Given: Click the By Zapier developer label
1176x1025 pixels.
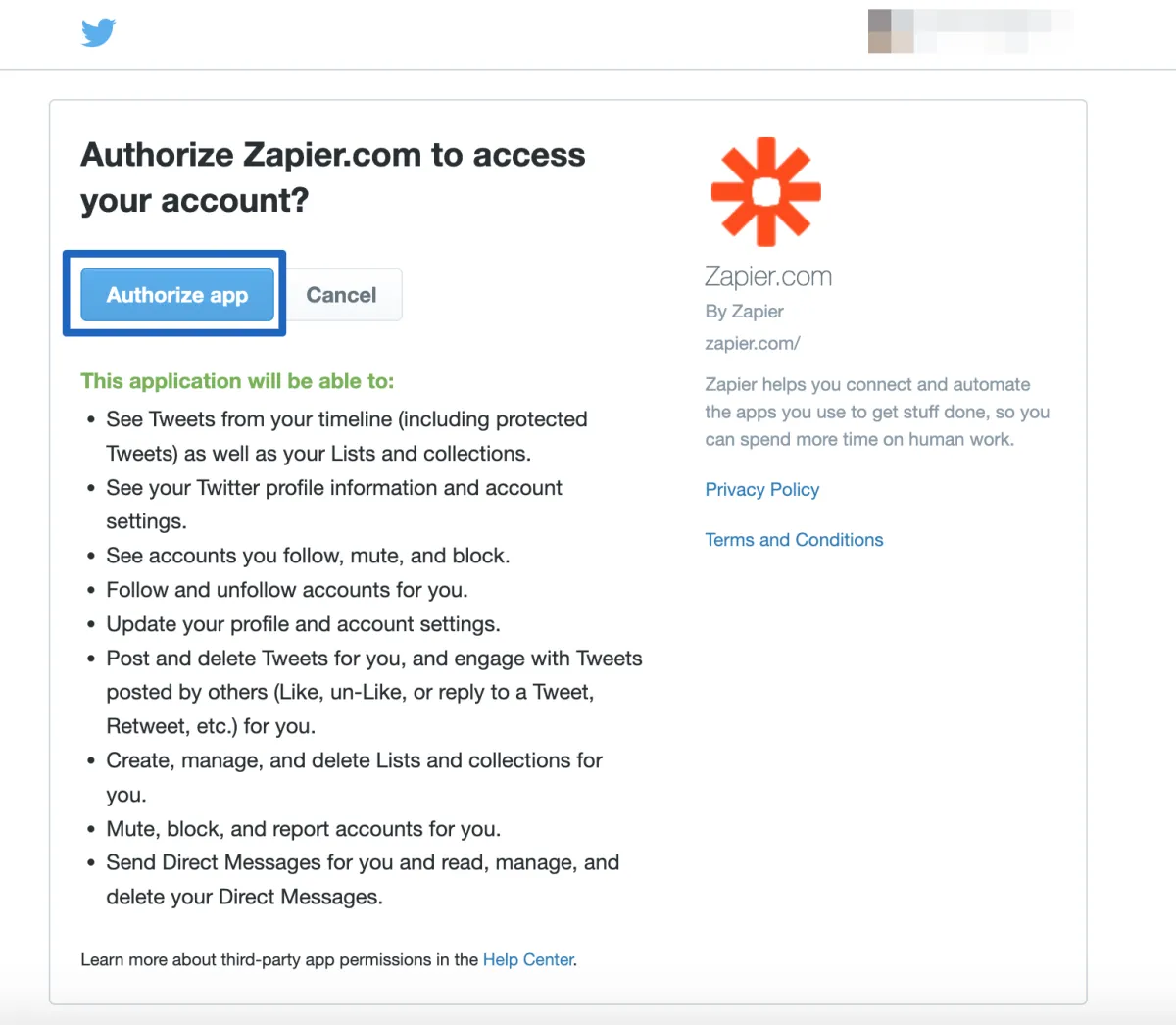Looking at the screenshot, I should pyautogui.click(x=745, y=312).
